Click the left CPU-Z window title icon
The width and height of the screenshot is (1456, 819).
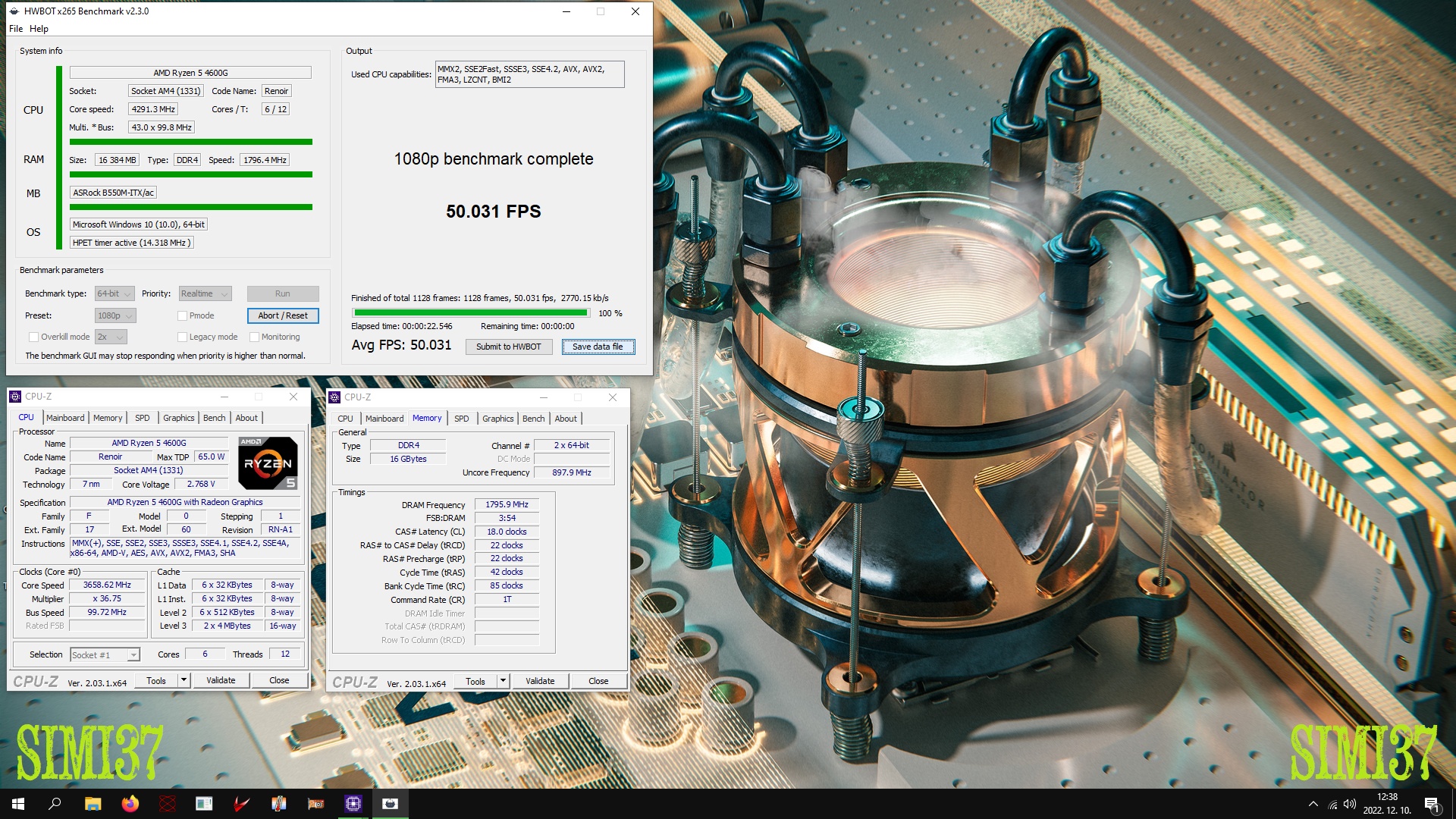click(15, 397)
